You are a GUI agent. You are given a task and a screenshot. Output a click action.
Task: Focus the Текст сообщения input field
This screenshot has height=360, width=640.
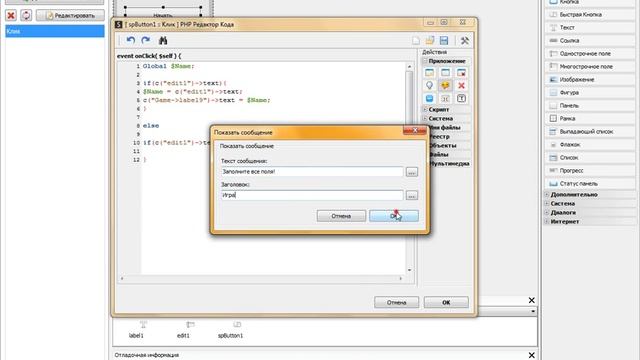pyautogui.click(x=312, y=172)
